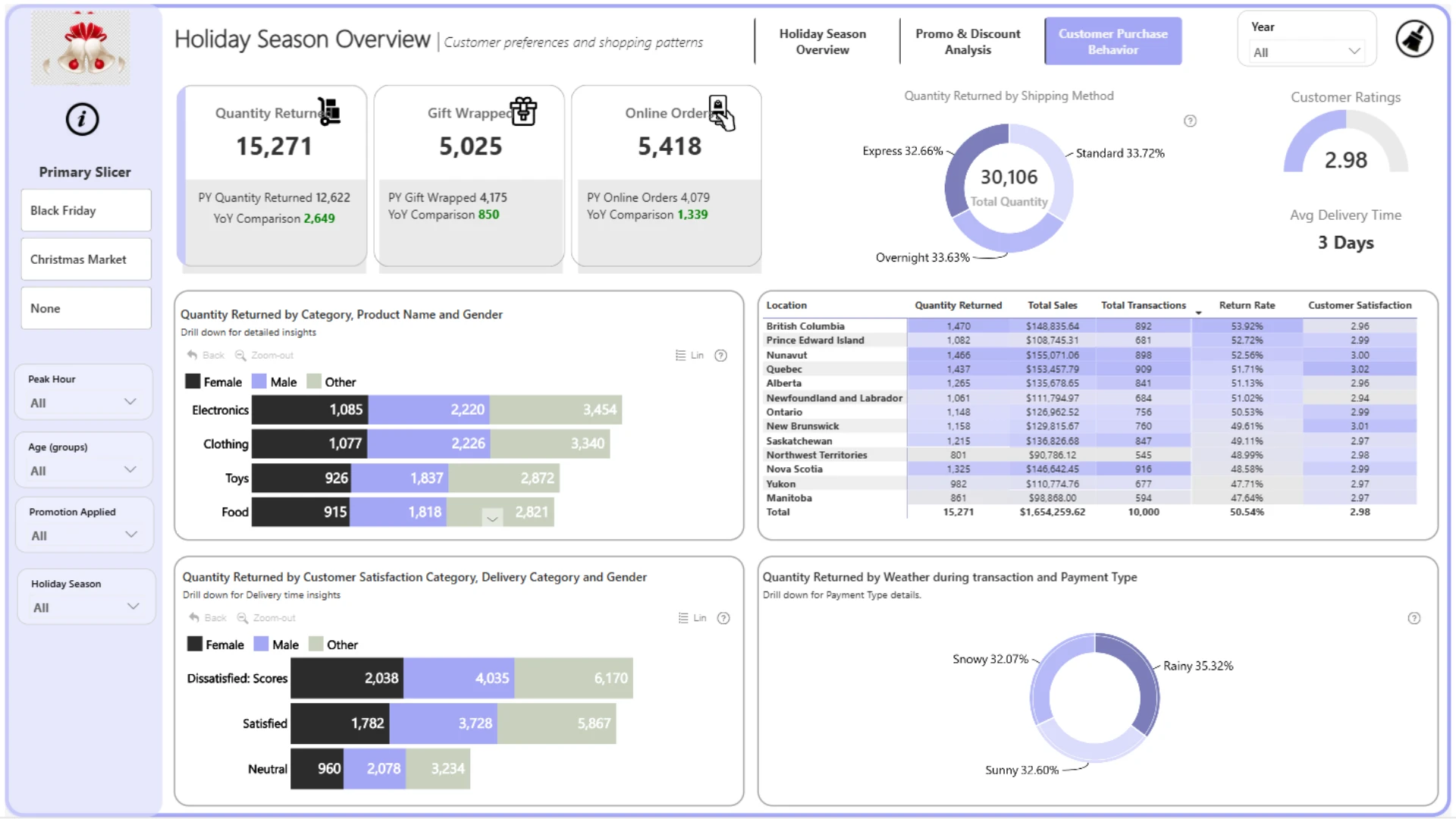Click the holiday bells logo image
Viewport: 1456px width, 819px height.
80,47
